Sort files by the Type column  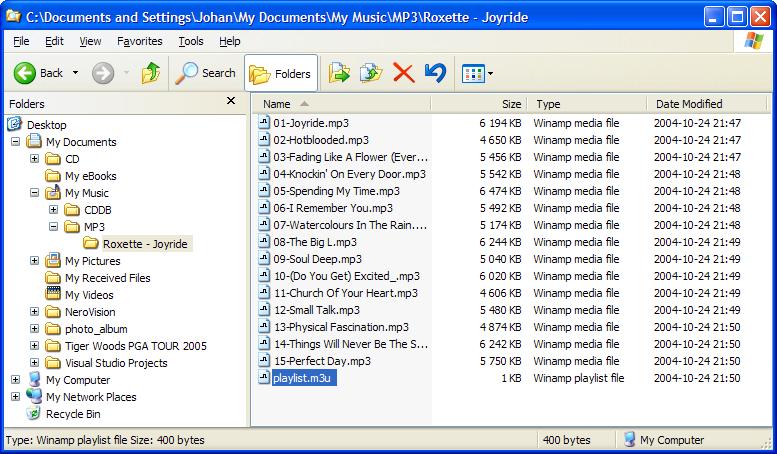pyautogui.click(x=586, y=104)
